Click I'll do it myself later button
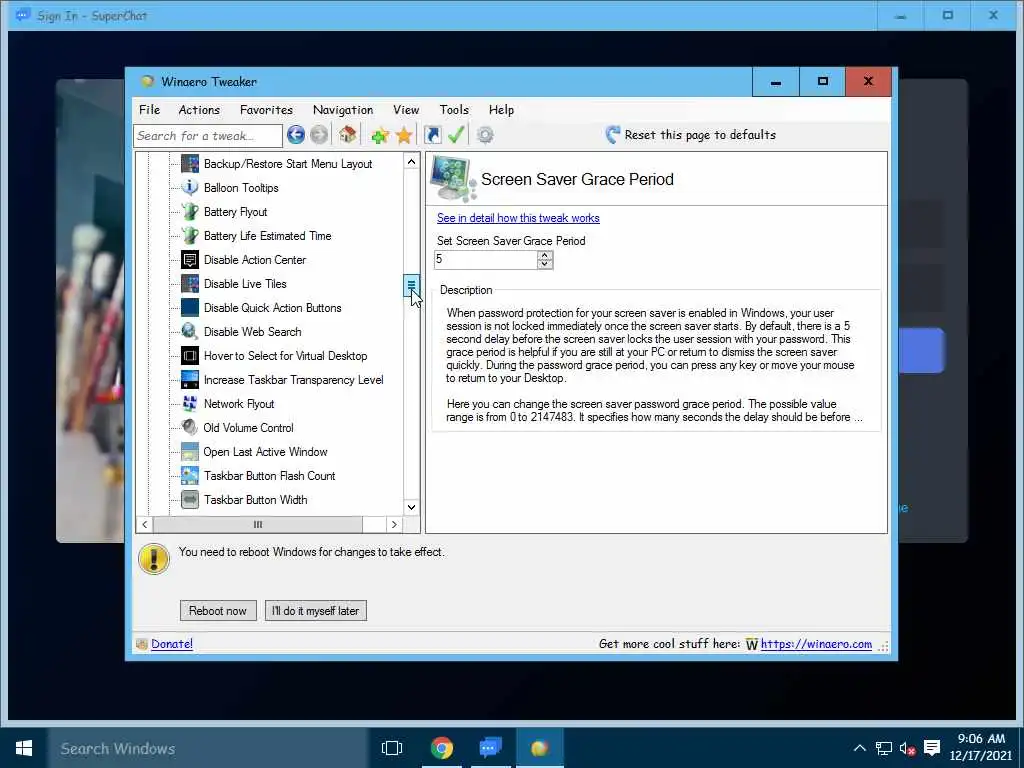Screen dimensions: 1024x768 click(x=315, y=611)
